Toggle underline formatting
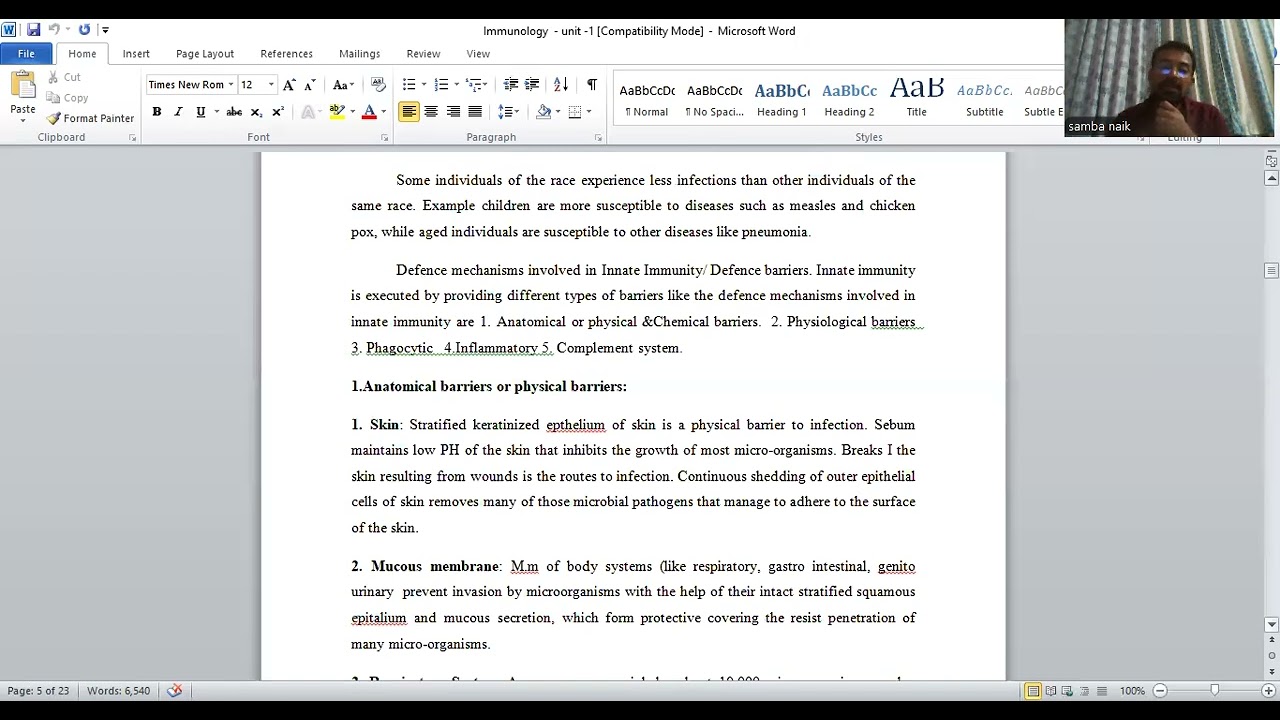Viewport: 1280px width, 720px height. pos(200,112)
